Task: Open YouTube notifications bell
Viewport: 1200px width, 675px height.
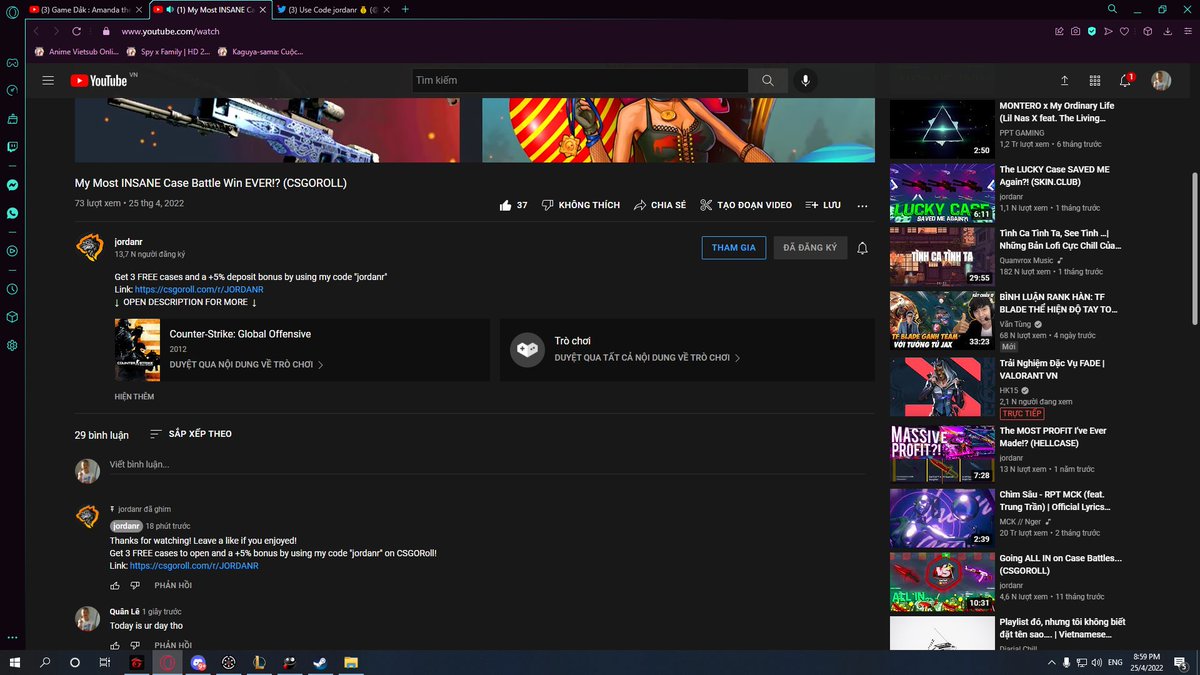Action: point(1126,80)
